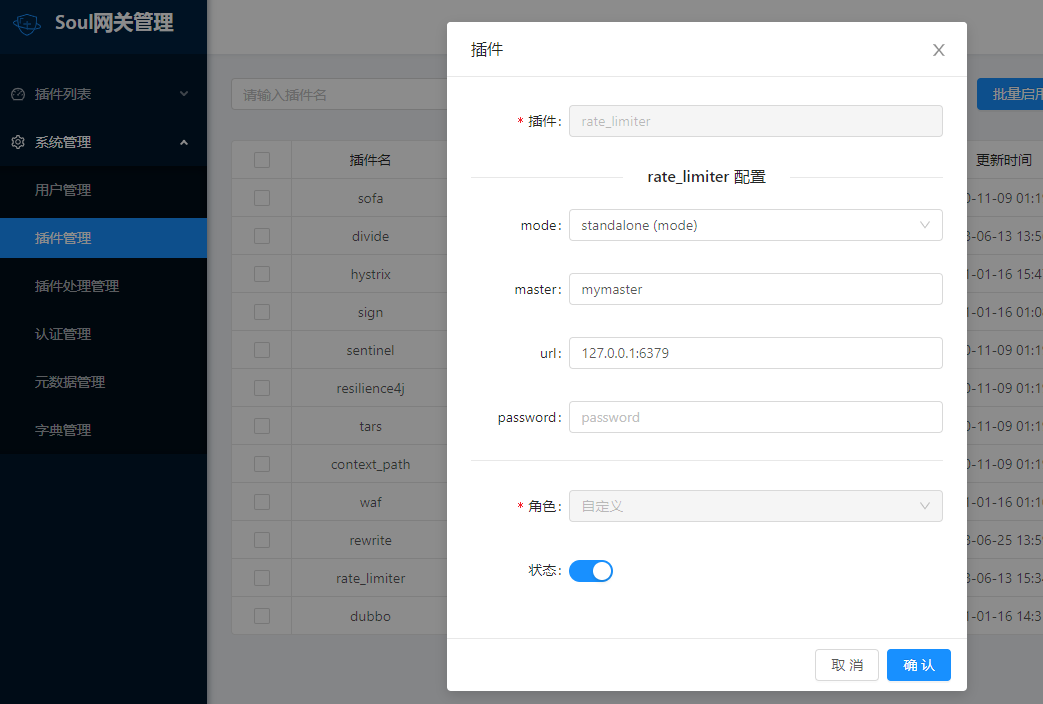Check the dubbo row checkbox
This screenshot has height=704, width=1043.
[x=263, y=616]
